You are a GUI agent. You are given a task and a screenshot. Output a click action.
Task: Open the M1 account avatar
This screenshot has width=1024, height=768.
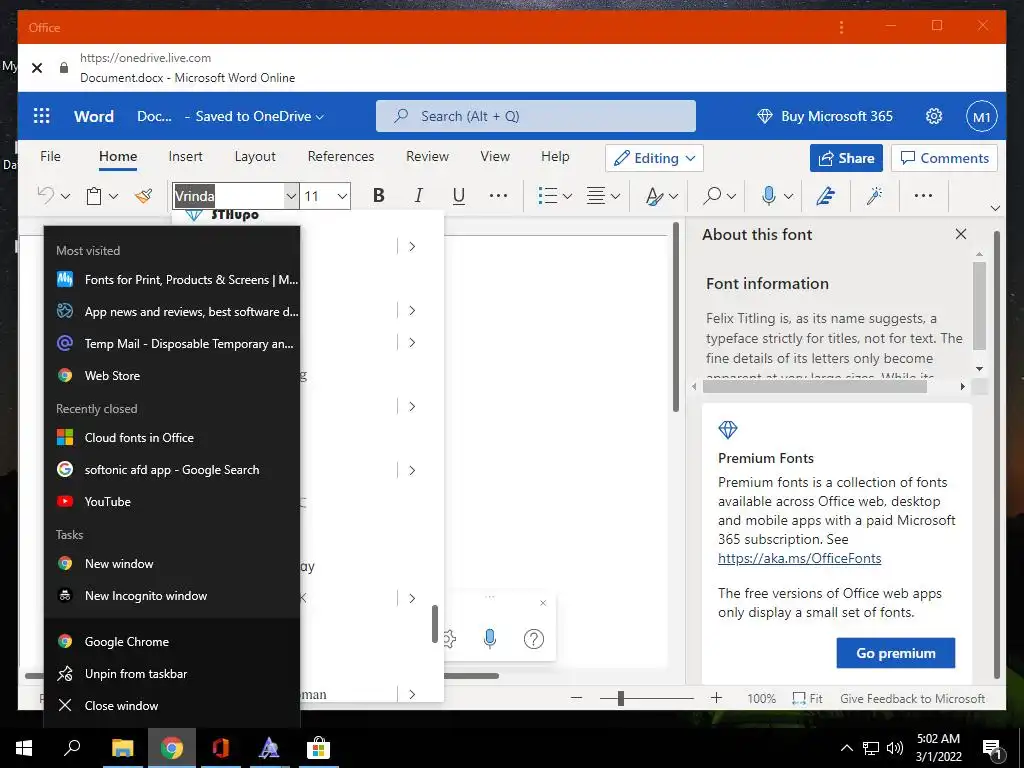[982, 116]
